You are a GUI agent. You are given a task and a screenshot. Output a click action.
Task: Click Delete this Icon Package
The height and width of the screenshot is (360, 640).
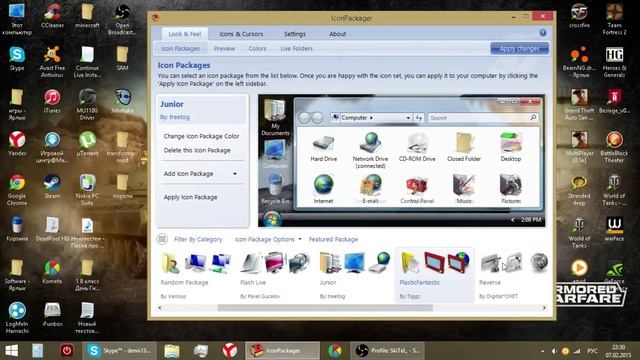coord(197,150)
